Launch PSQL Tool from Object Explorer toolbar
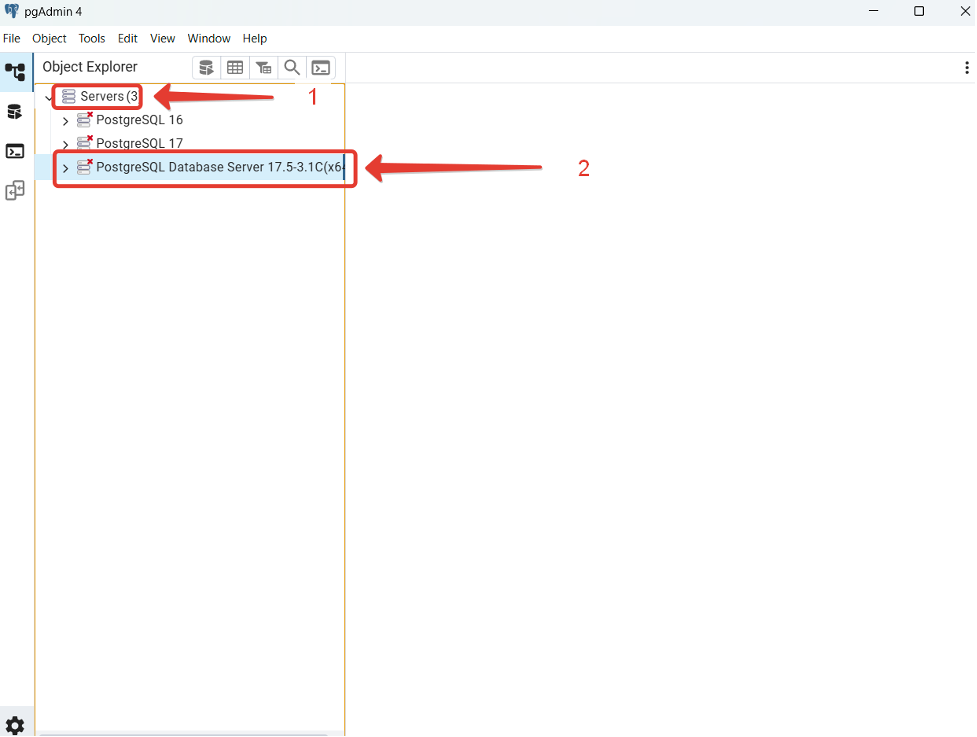Viewport: 977px width, 737px height. (x=321, y=68)
